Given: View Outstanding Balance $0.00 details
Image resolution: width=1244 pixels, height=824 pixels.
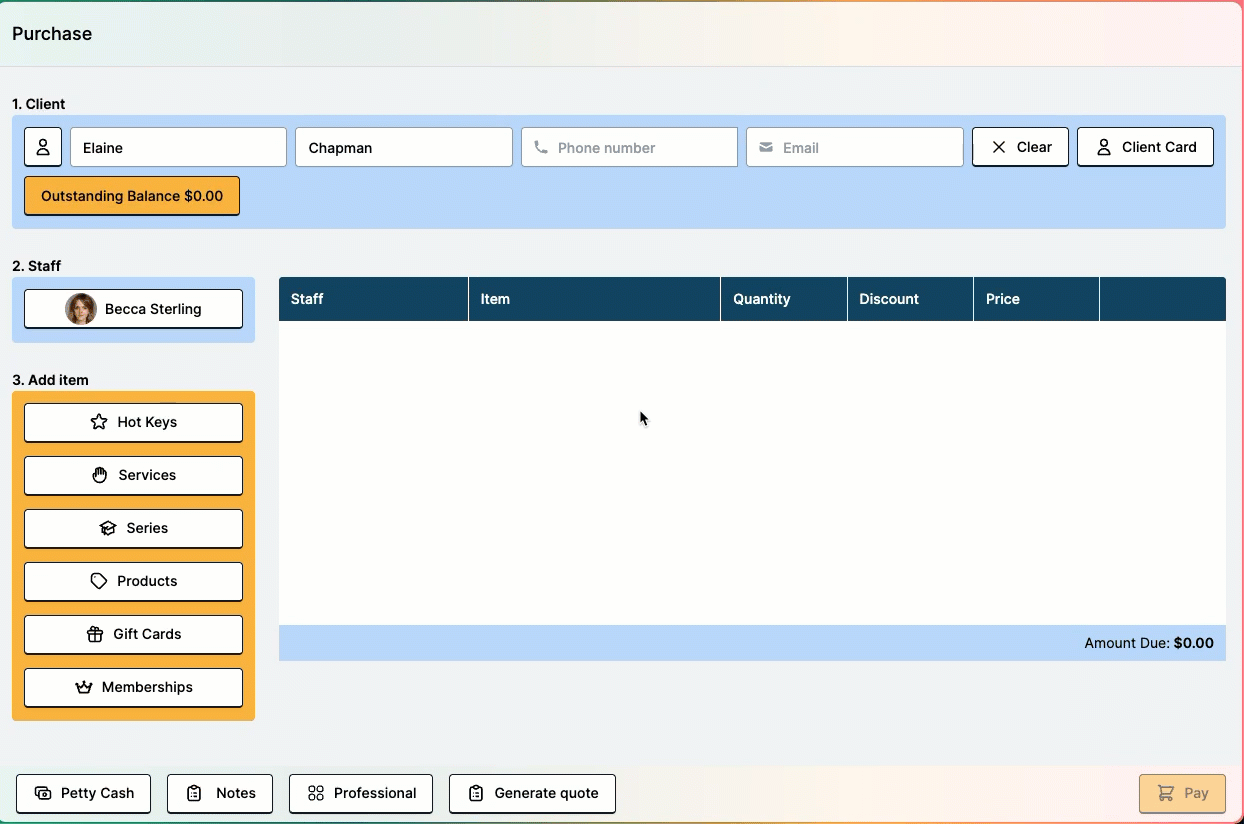Looking at the screenshot, I should point(132,196).
